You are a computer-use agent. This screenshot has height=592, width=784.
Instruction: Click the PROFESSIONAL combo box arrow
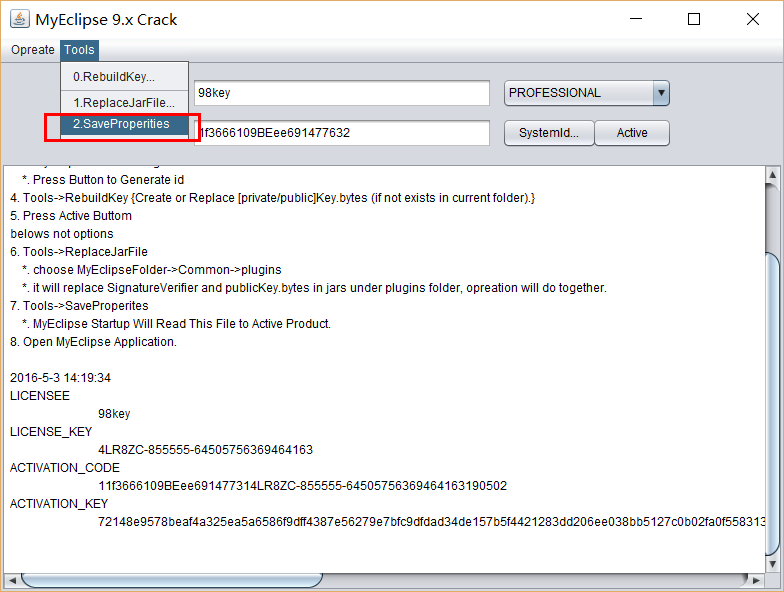(x=661, y=93)
